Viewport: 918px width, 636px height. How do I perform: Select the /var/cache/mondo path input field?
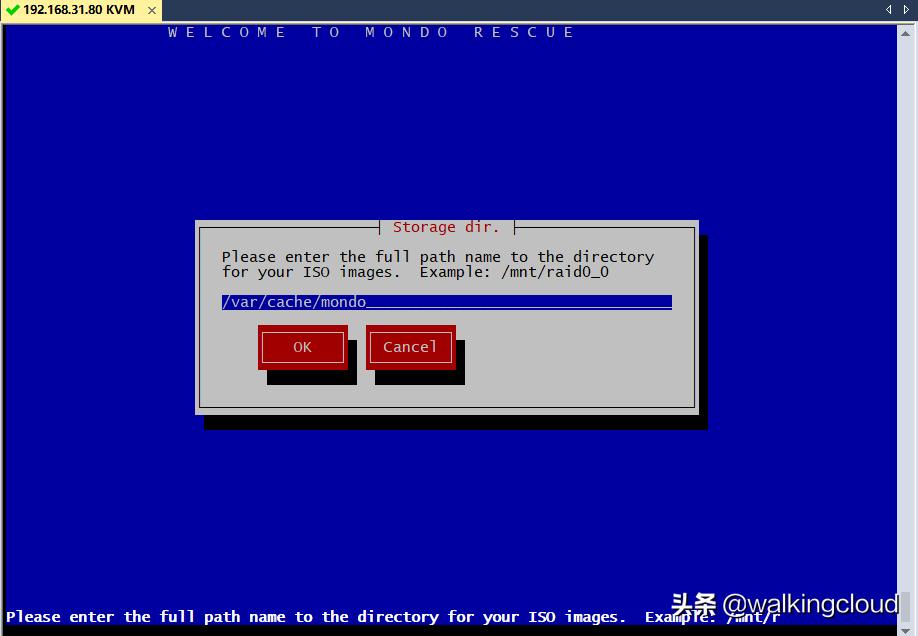445,301
